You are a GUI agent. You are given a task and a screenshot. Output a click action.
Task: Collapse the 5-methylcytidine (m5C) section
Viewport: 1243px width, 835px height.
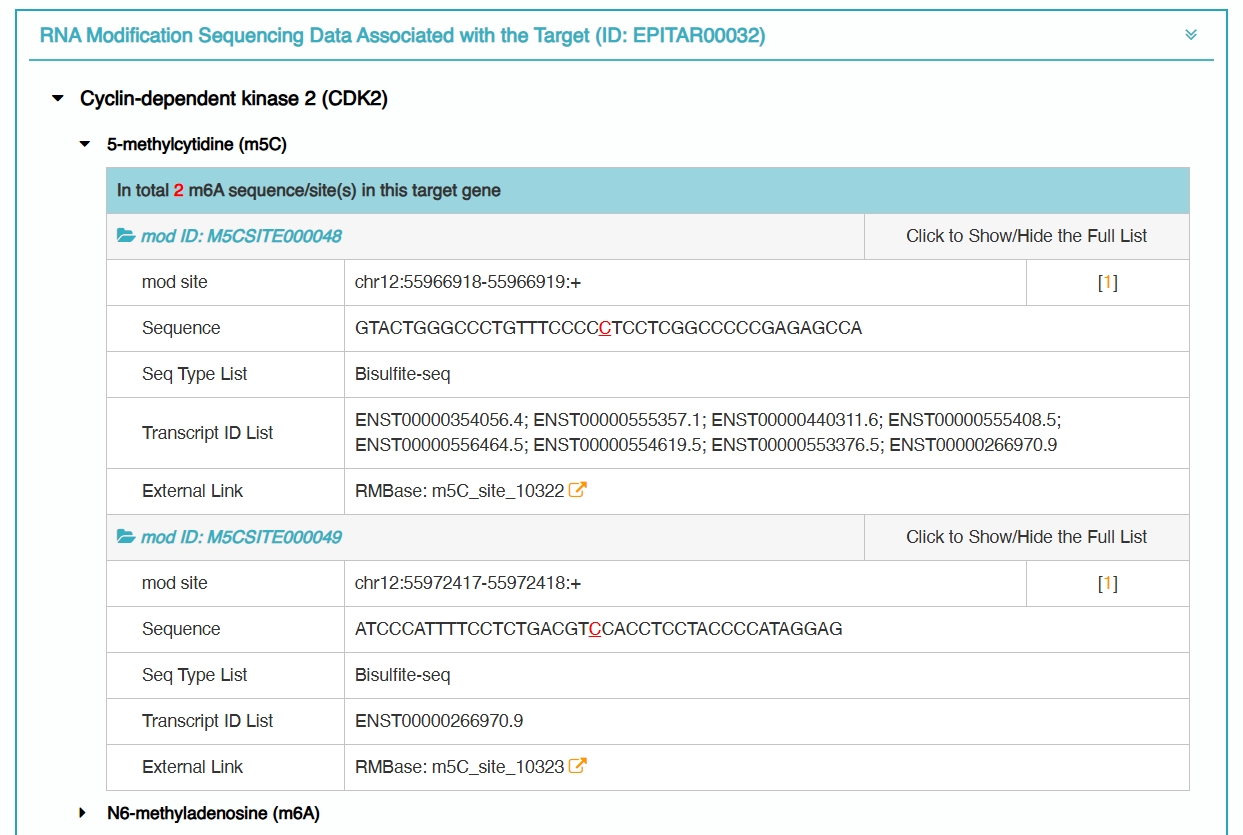[84, 145]
